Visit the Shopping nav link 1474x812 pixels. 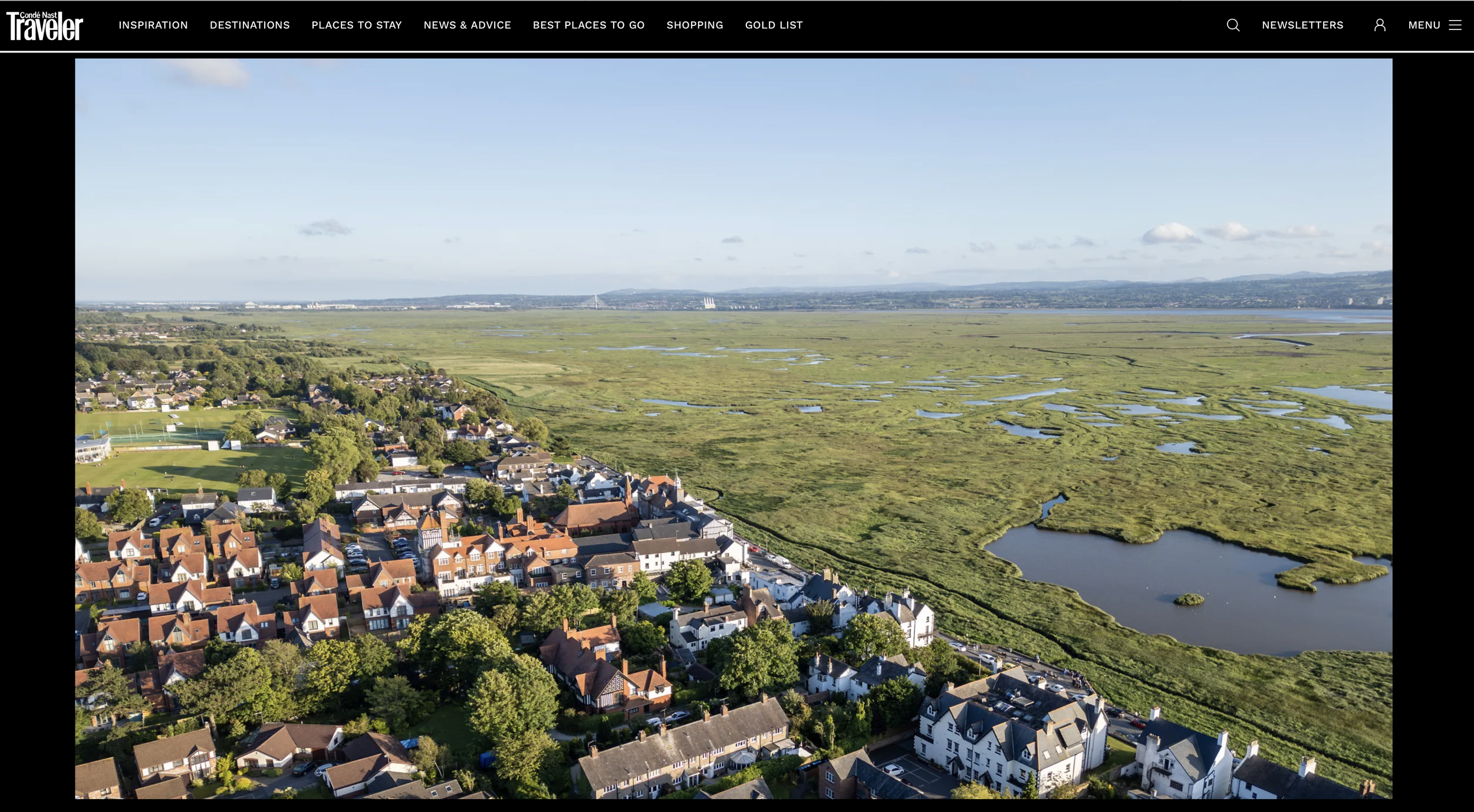coord(695,25)
